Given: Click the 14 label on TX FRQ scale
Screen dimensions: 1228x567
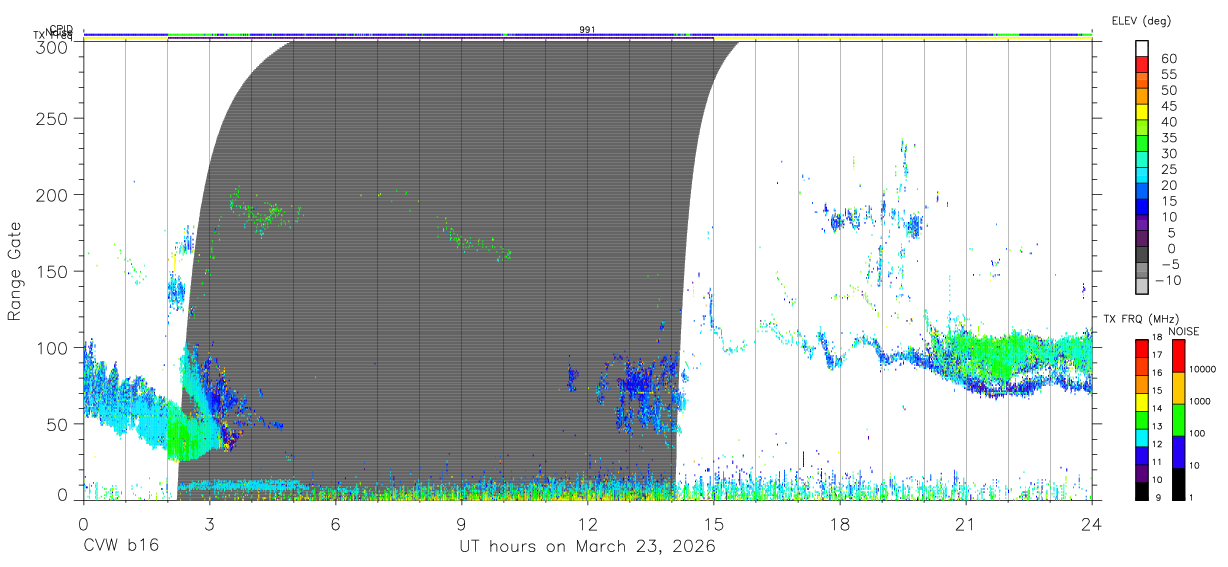Looking at the screenshot, I should pos(1156,408).
